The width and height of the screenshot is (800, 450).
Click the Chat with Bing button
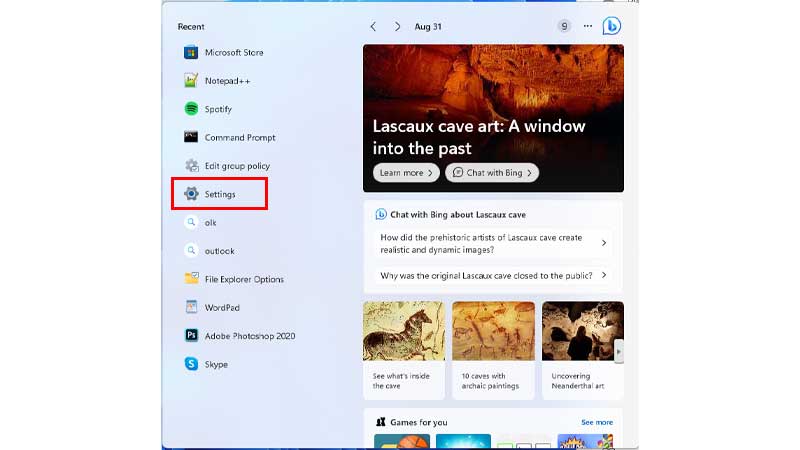pyautogui.click(x=492, y=172)
